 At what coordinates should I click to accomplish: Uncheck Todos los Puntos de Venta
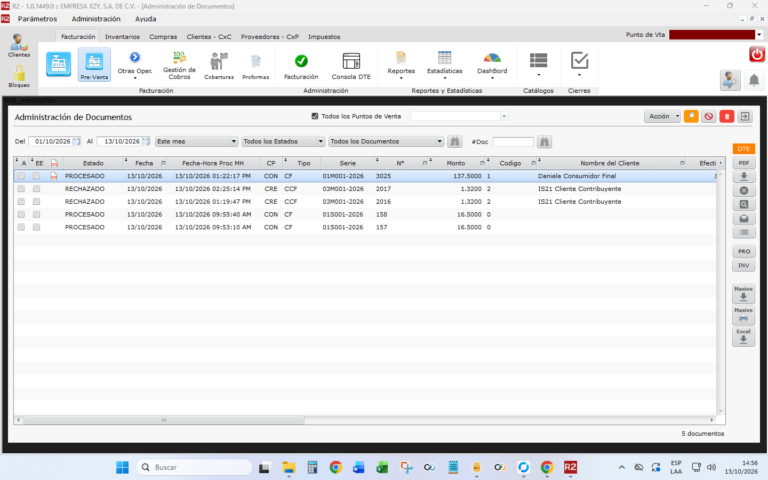tap(315, 117)
